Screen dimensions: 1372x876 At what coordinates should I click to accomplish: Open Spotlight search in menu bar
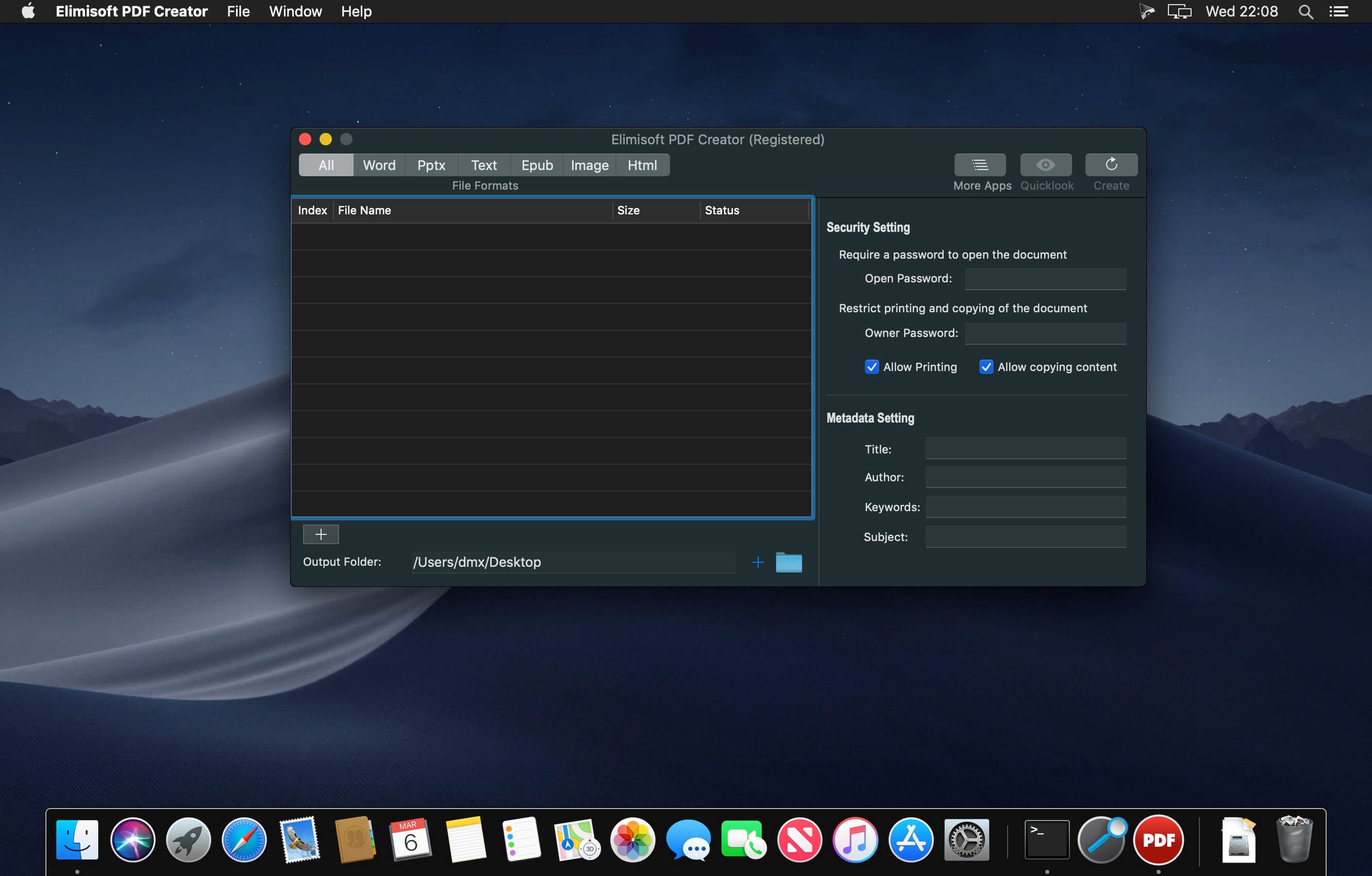tap(1306, 11)
